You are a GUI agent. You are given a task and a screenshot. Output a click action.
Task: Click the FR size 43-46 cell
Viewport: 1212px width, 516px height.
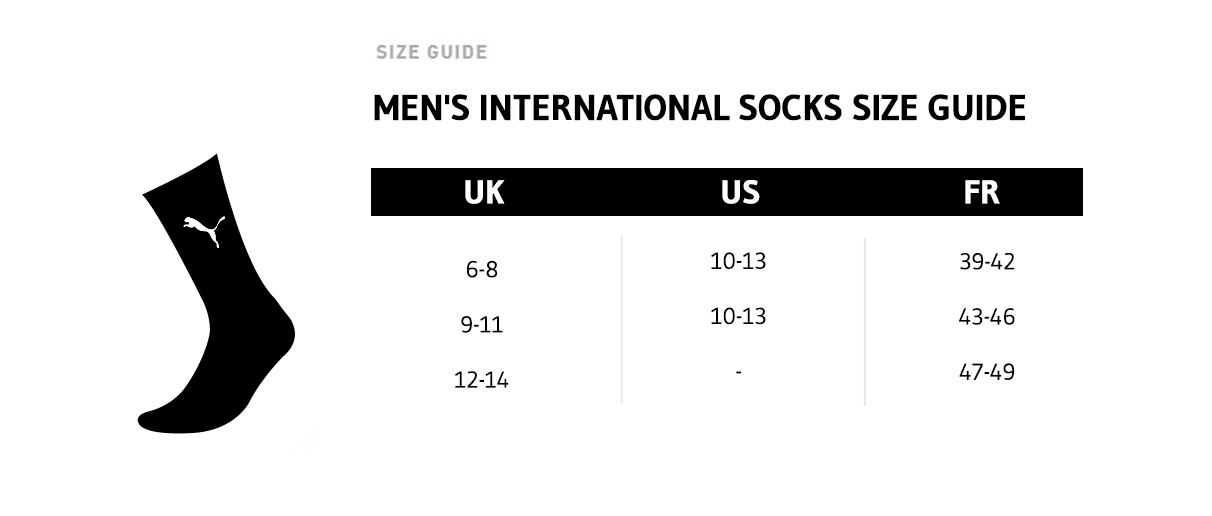point(986,317)
